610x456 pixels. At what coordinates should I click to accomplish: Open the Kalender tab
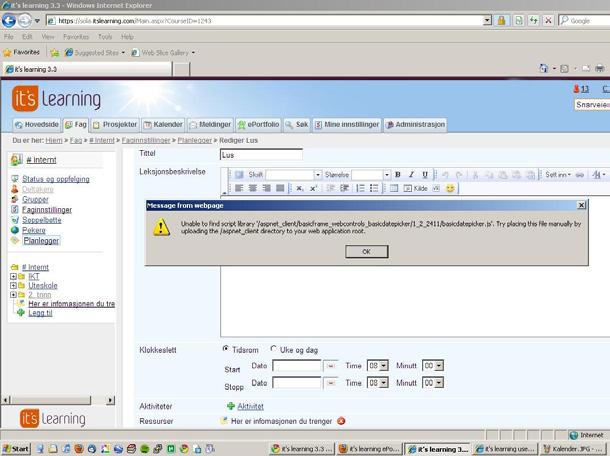tap(163, 125)
